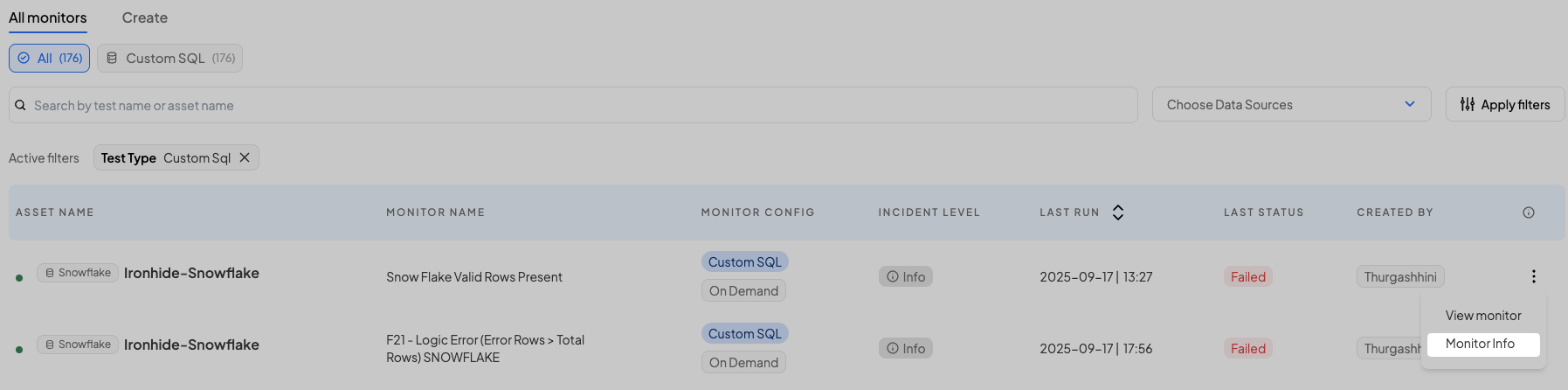The height and width of the screenshot is (390, 1568).
Task: Click the F21 - Logic Error monitor name
Action: (485, 348)
